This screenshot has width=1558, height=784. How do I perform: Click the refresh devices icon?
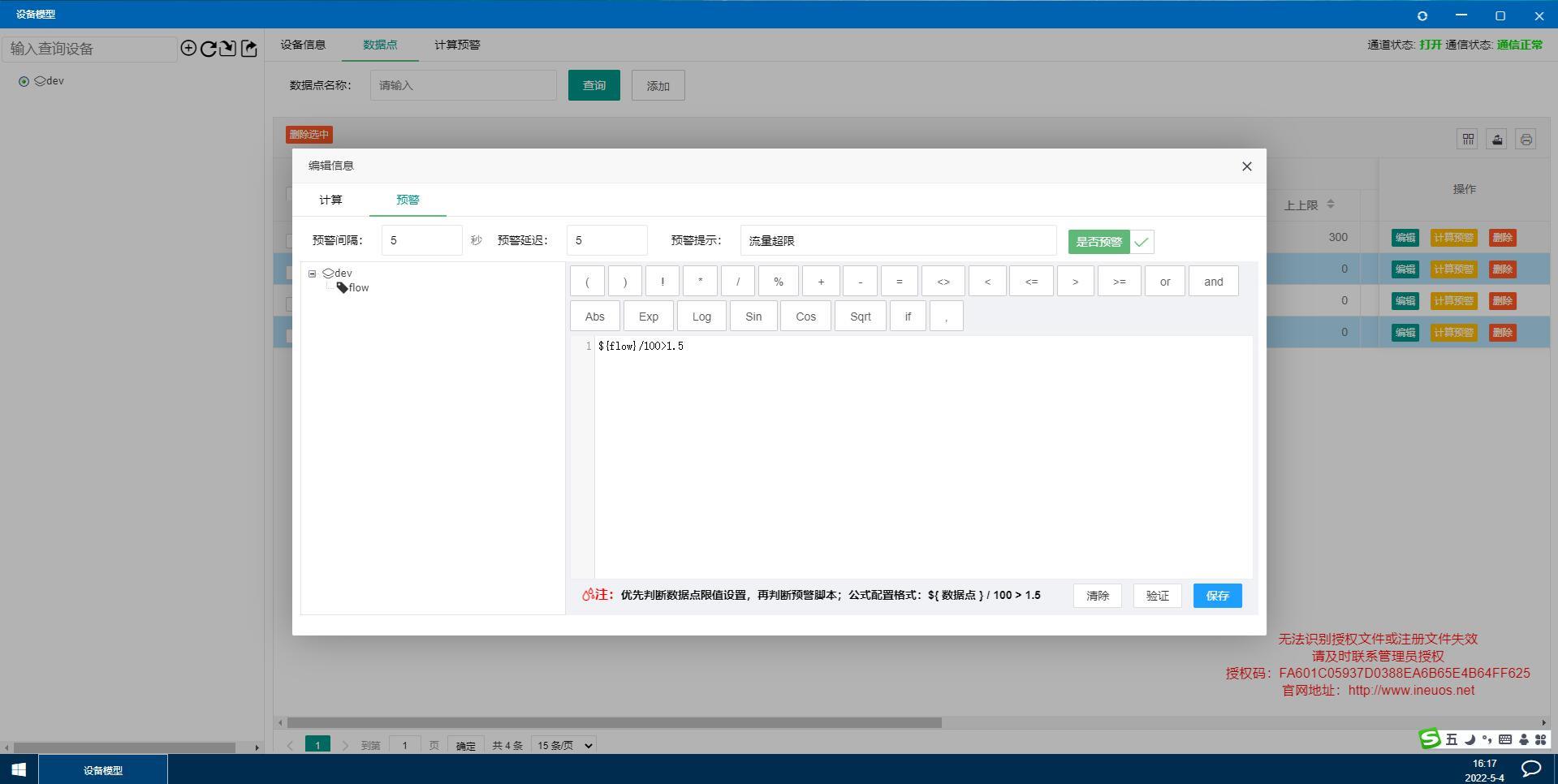(209, 49)
